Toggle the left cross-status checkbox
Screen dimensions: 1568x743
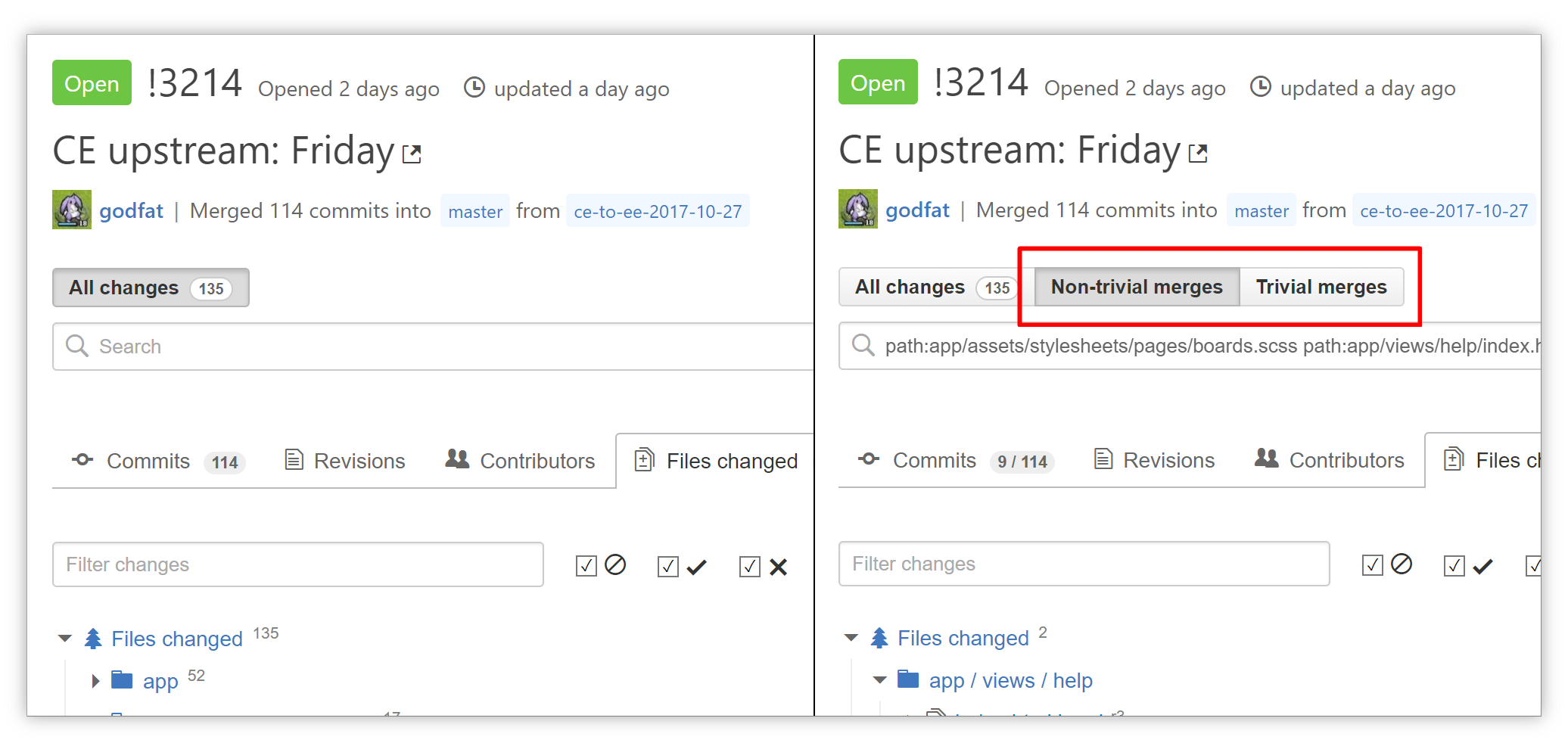click(x=750, y=566)
